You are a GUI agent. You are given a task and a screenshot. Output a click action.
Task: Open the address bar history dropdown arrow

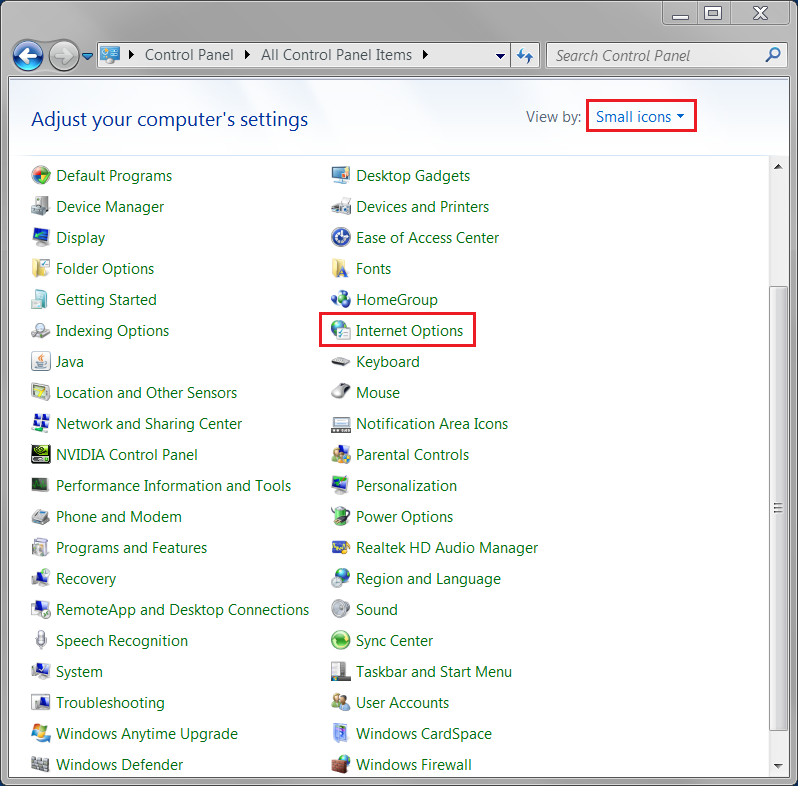(500, 55)
